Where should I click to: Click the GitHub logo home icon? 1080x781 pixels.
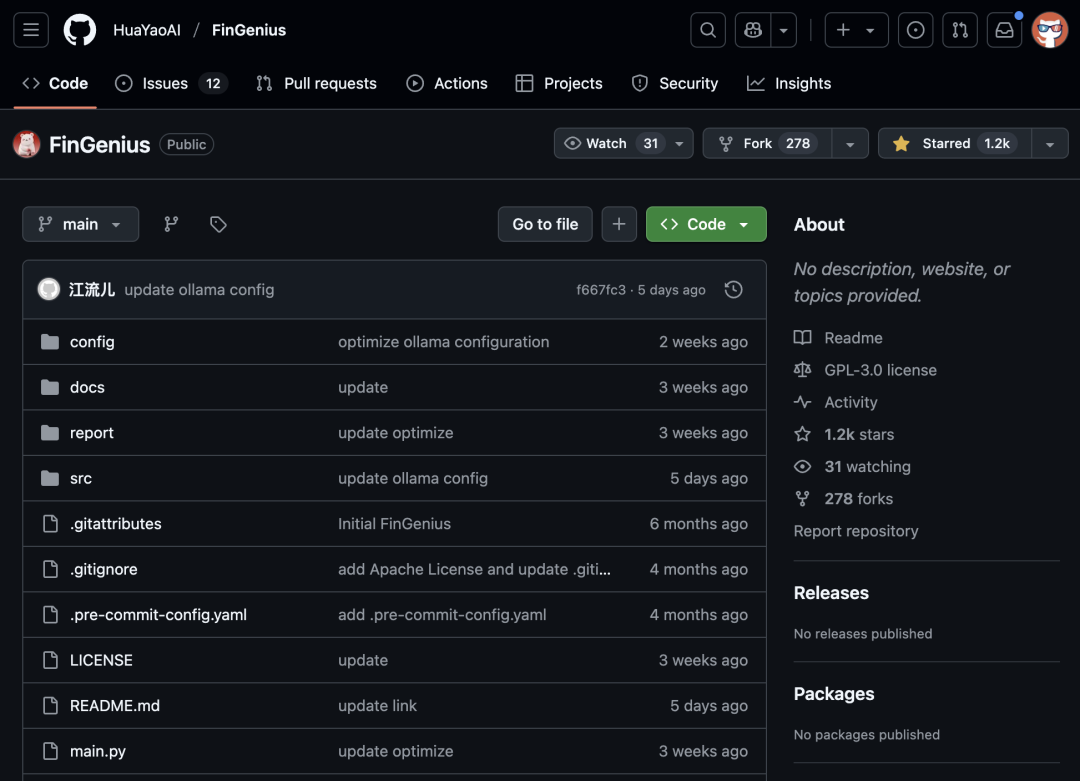80,30
